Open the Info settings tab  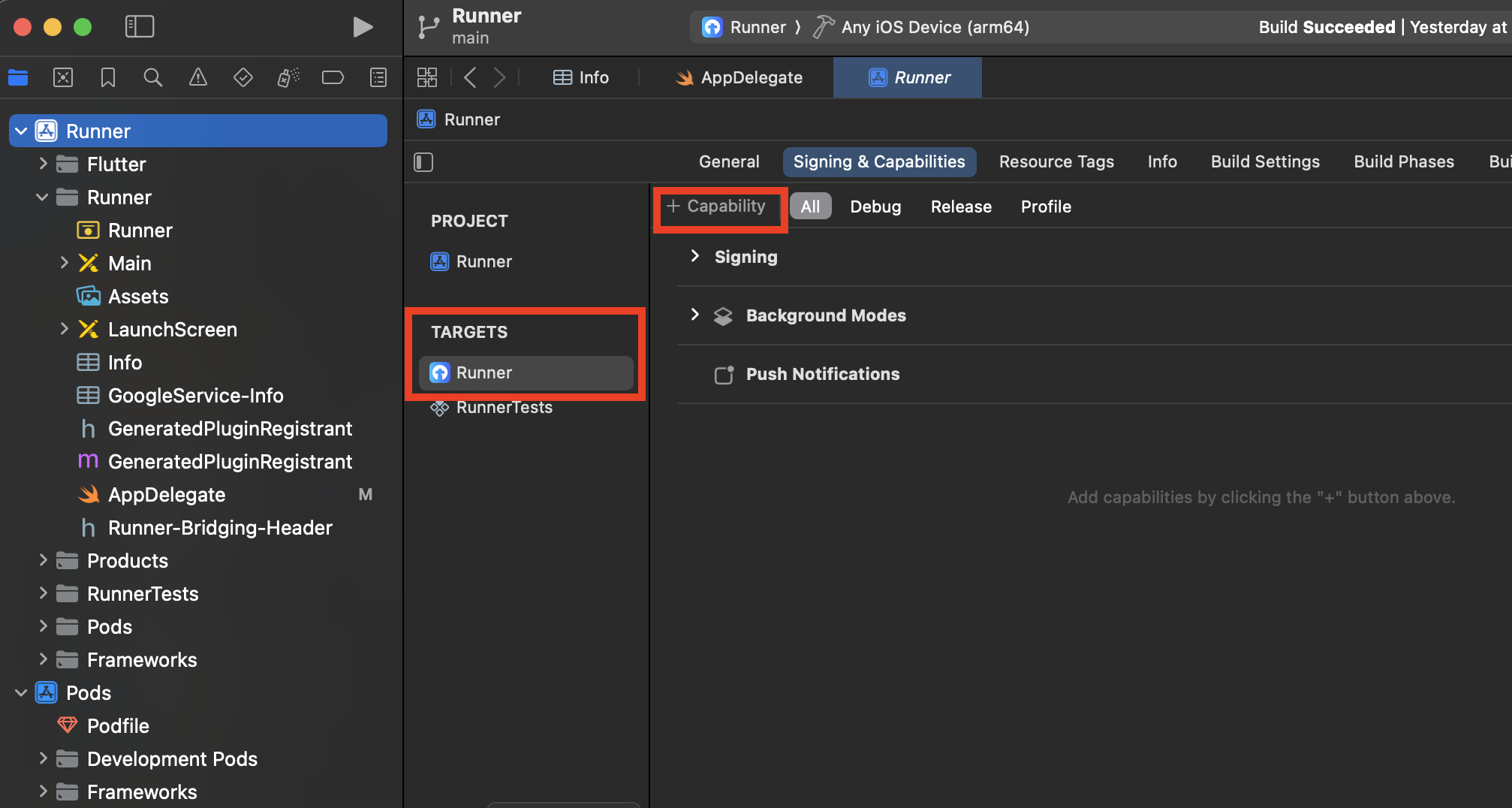pos(1162,162)
